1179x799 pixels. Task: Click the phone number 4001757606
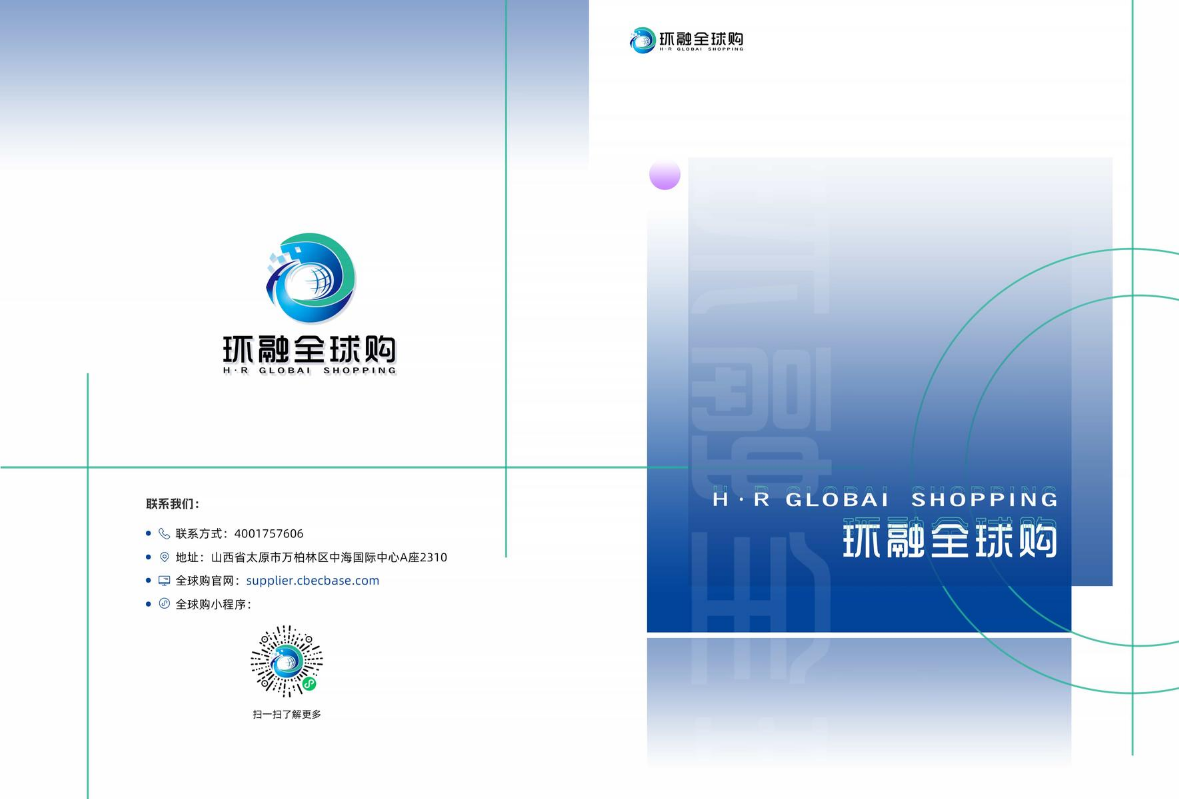click(268, 534)
